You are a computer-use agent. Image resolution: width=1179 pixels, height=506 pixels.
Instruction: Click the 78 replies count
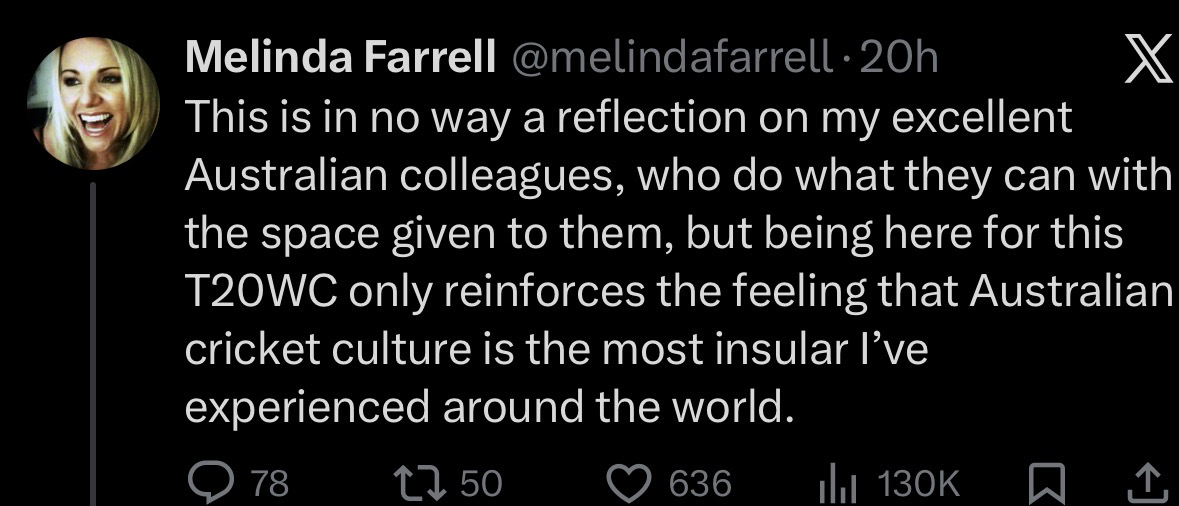[x=269, y=484]
